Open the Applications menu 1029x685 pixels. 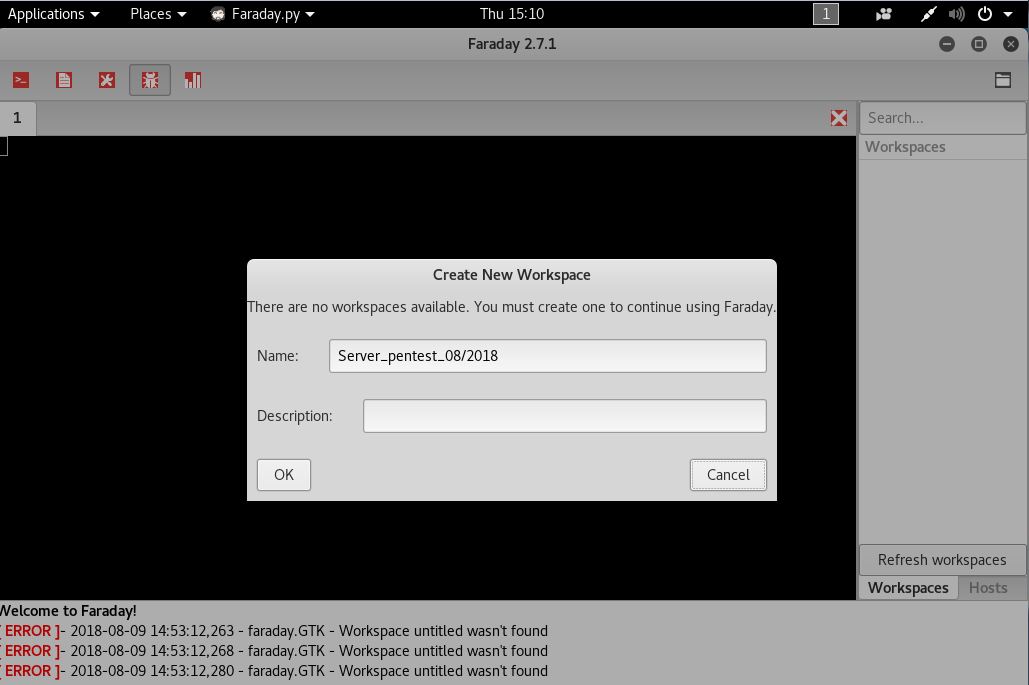53,14
